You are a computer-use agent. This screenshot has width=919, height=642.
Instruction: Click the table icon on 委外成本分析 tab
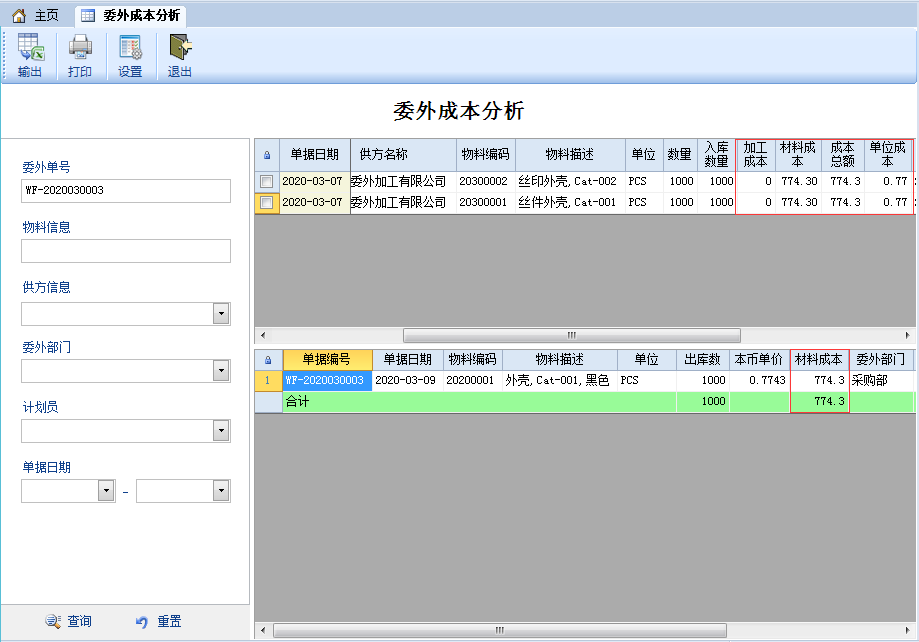[x=88, y=16]
